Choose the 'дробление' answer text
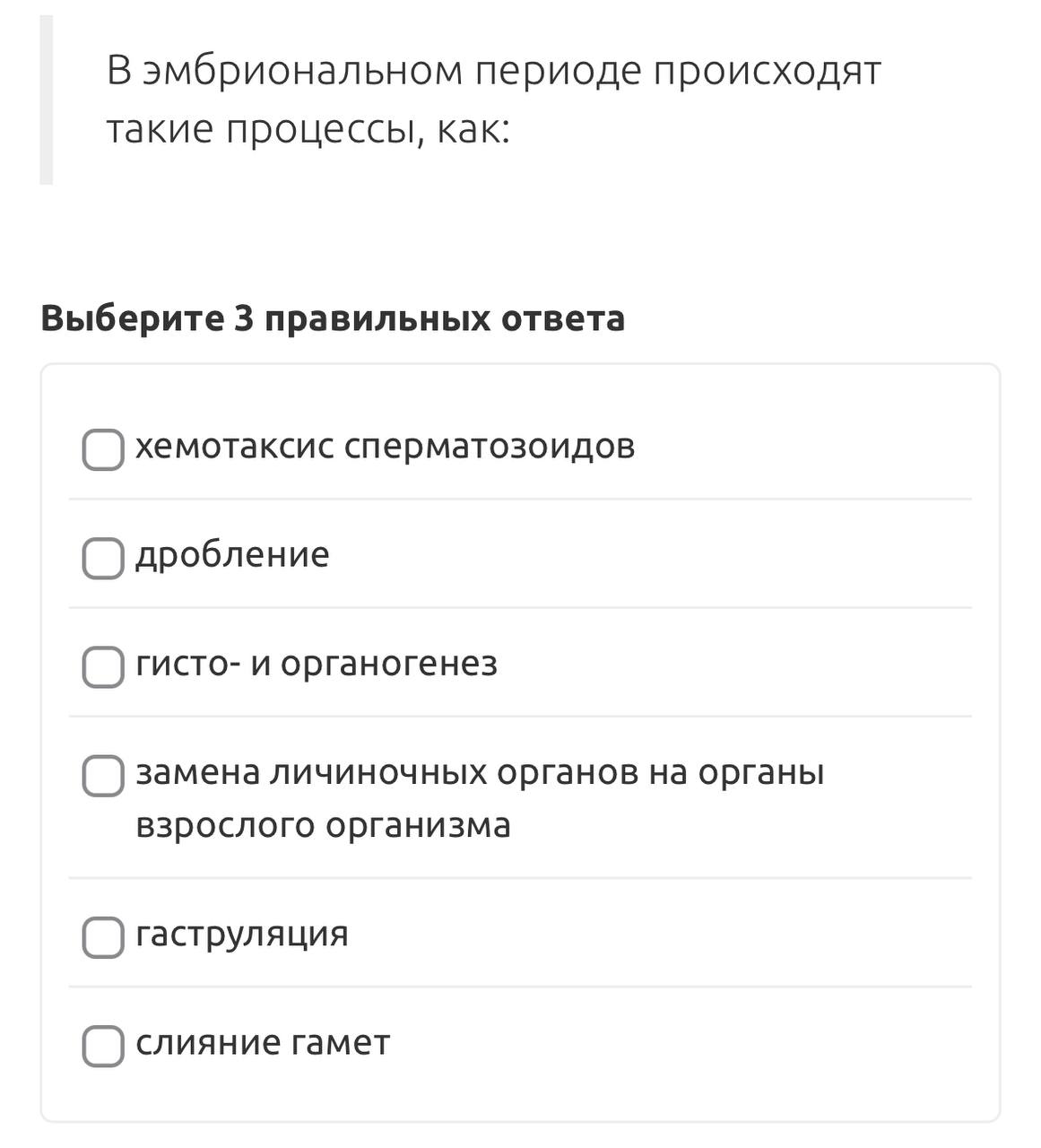The width and height of the screenshot is (1041, 1148). [x=233, y=555]
